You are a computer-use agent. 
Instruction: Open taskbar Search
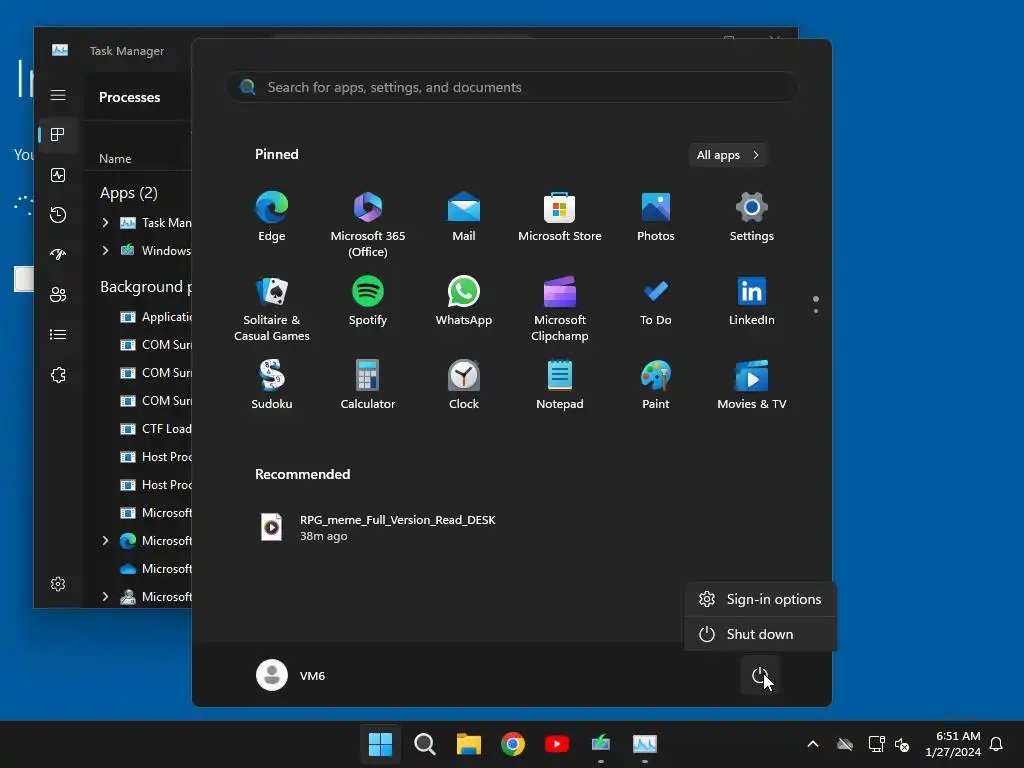(424, 744)
